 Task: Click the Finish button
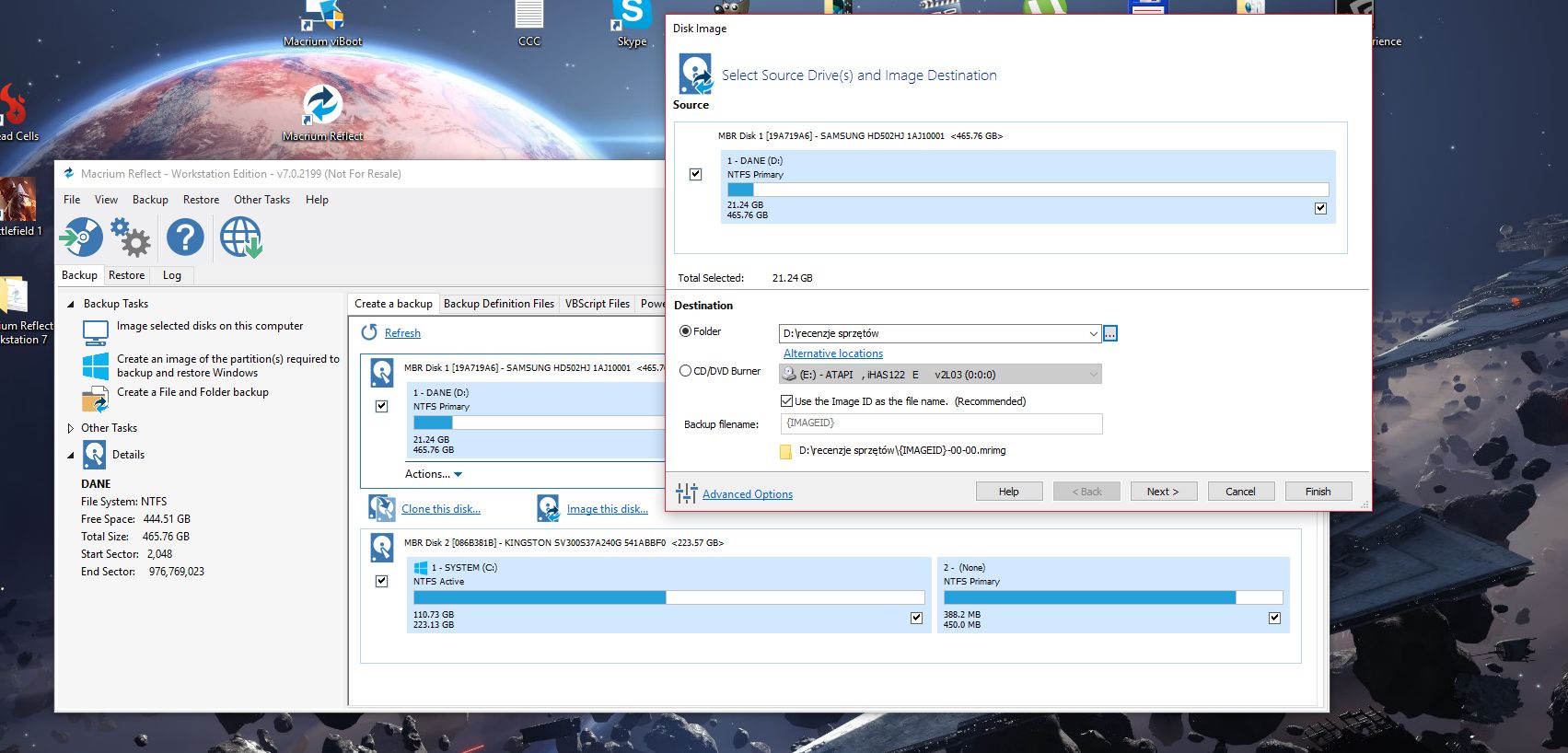pyautogui.click(x=1318, y=492)
